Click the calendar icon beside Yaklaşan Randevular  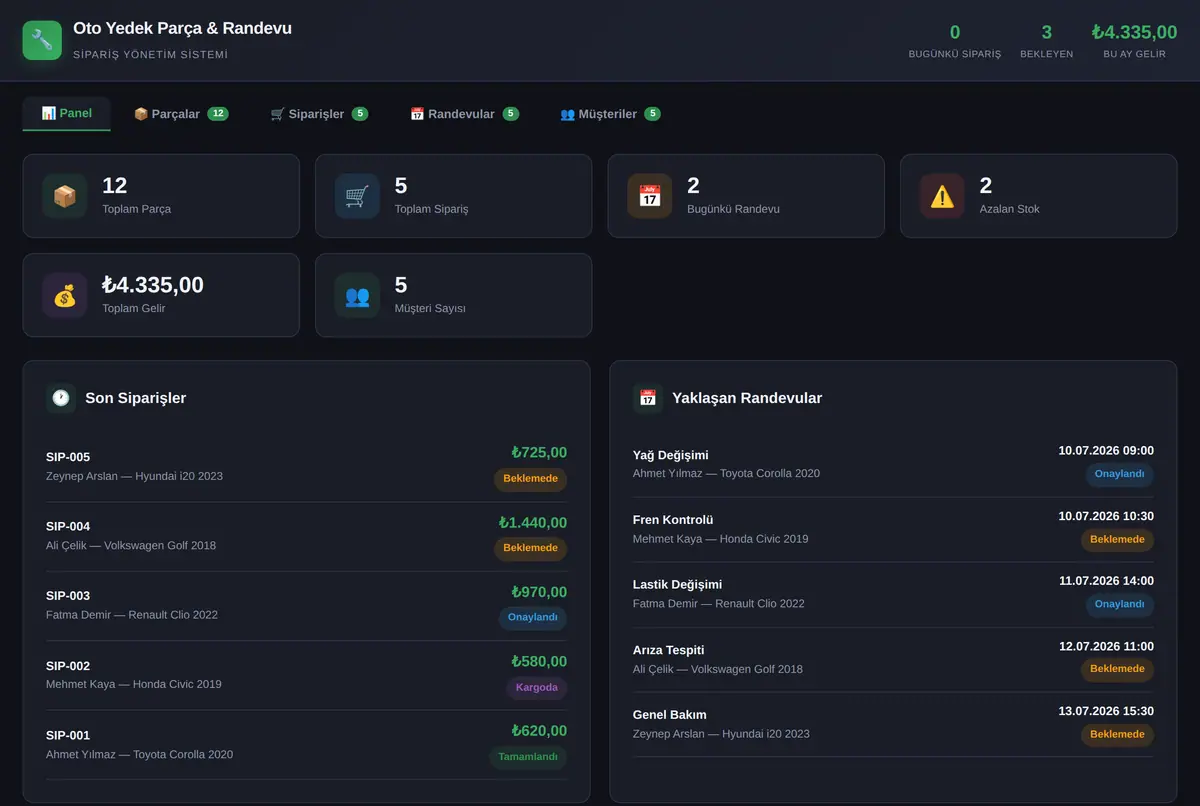point(648,398)
